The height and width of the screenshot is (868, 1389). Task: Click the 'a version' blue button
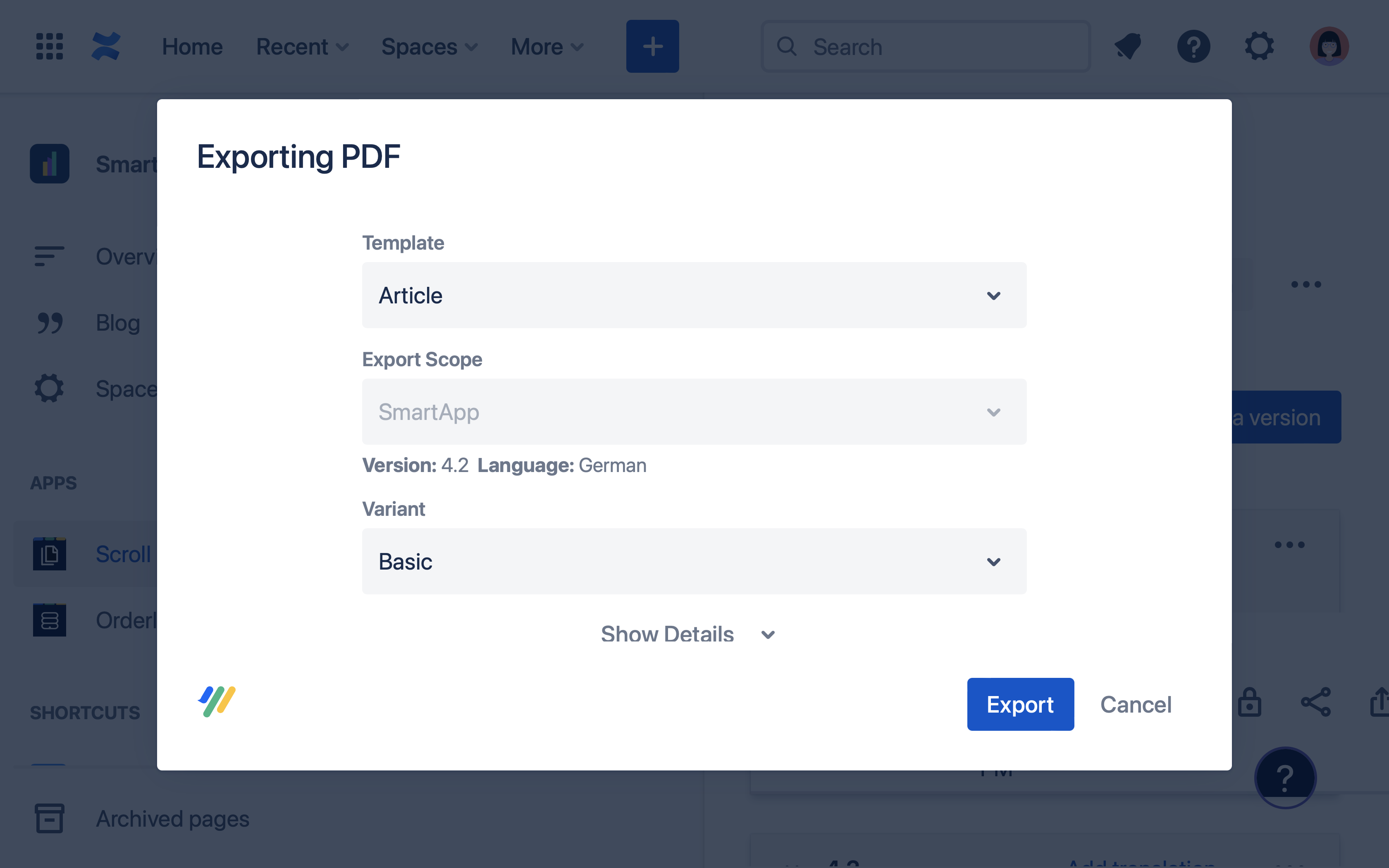[x=1286, y=417]
